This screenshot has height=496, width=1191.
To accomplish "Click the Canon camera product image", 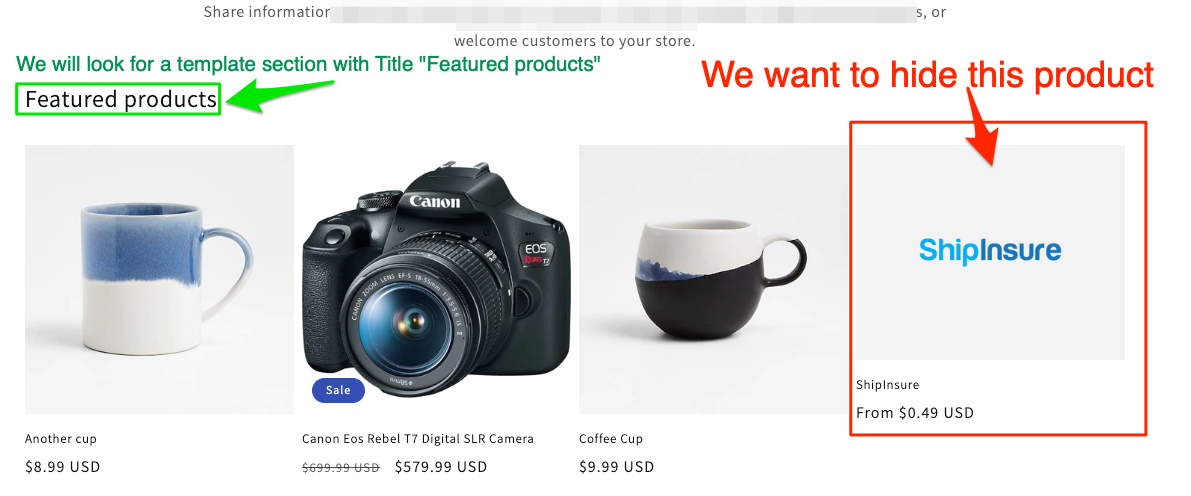I will pos(436,280).
